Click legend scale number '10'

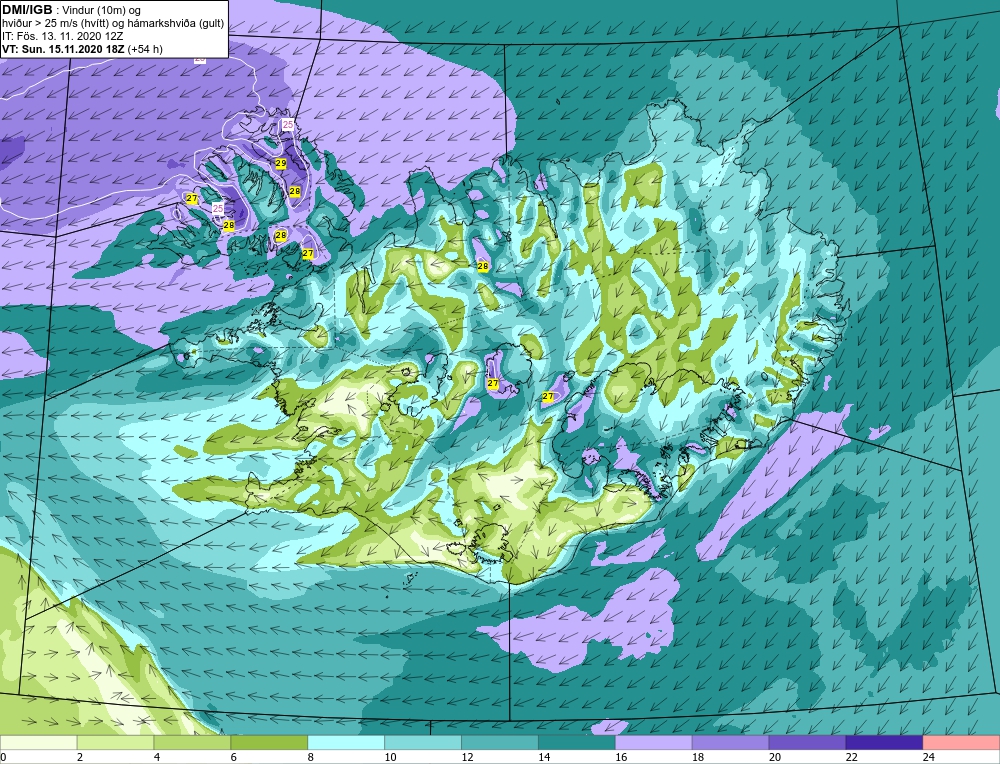[x=390, y=757]
